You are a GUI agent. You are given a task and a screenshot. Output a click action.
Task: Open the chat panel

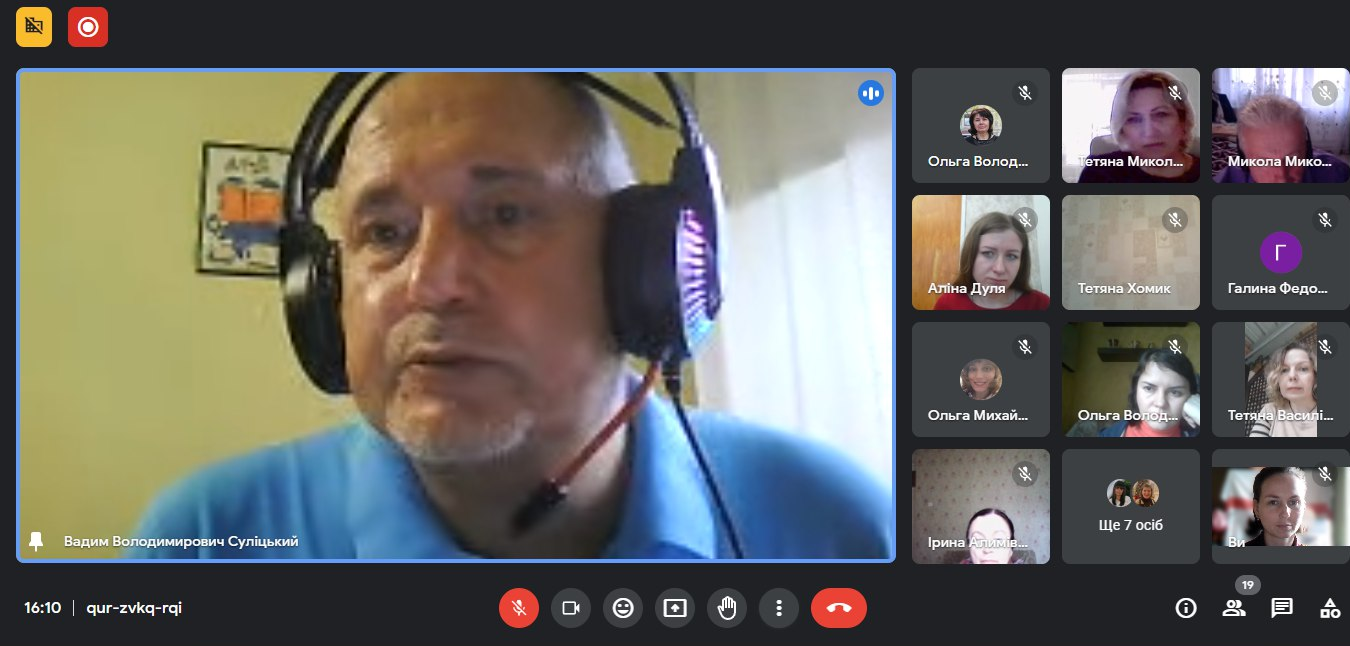[1282, 608]
